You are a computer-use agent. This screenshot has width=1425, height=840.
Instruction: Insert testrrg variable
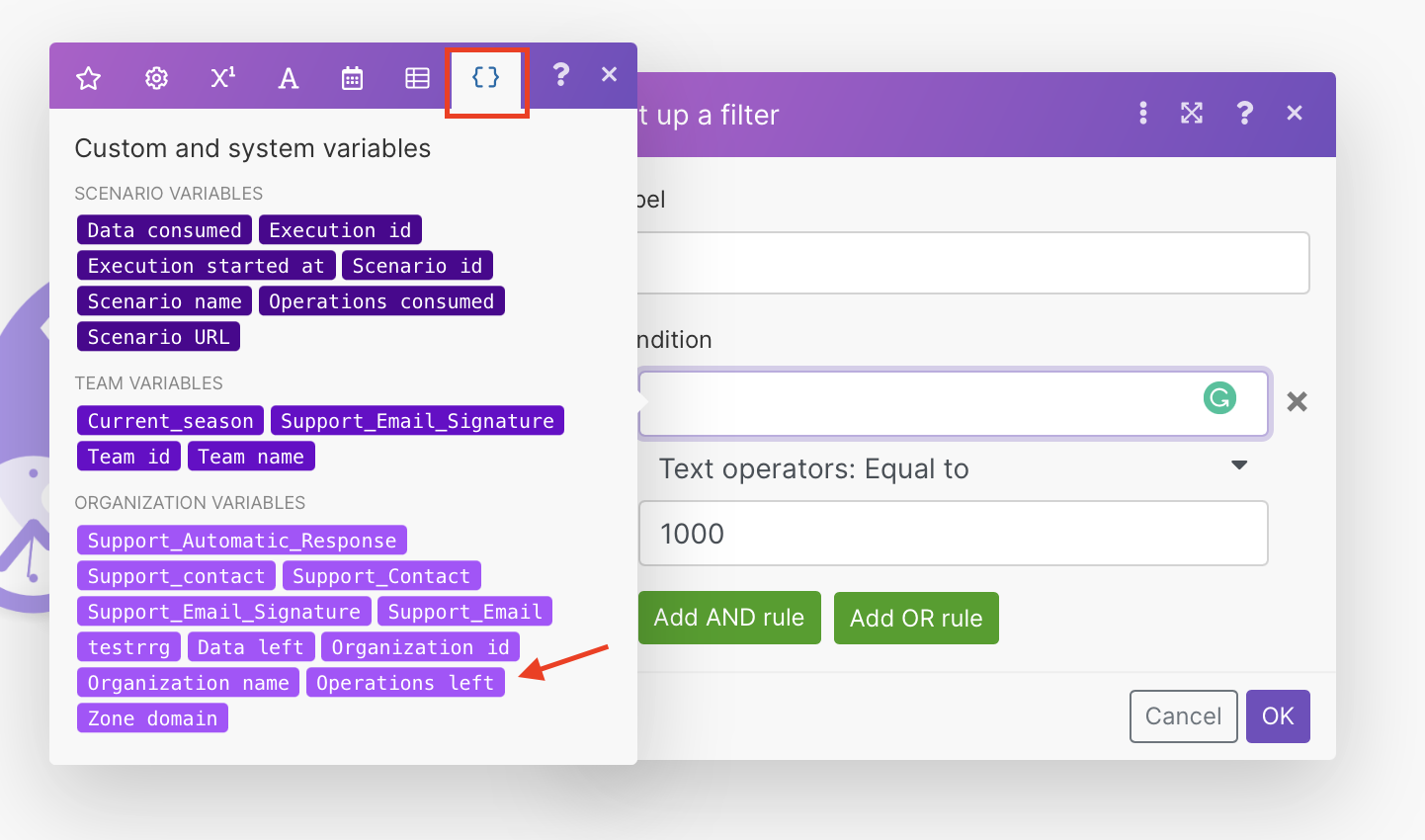tap(128, 647)
